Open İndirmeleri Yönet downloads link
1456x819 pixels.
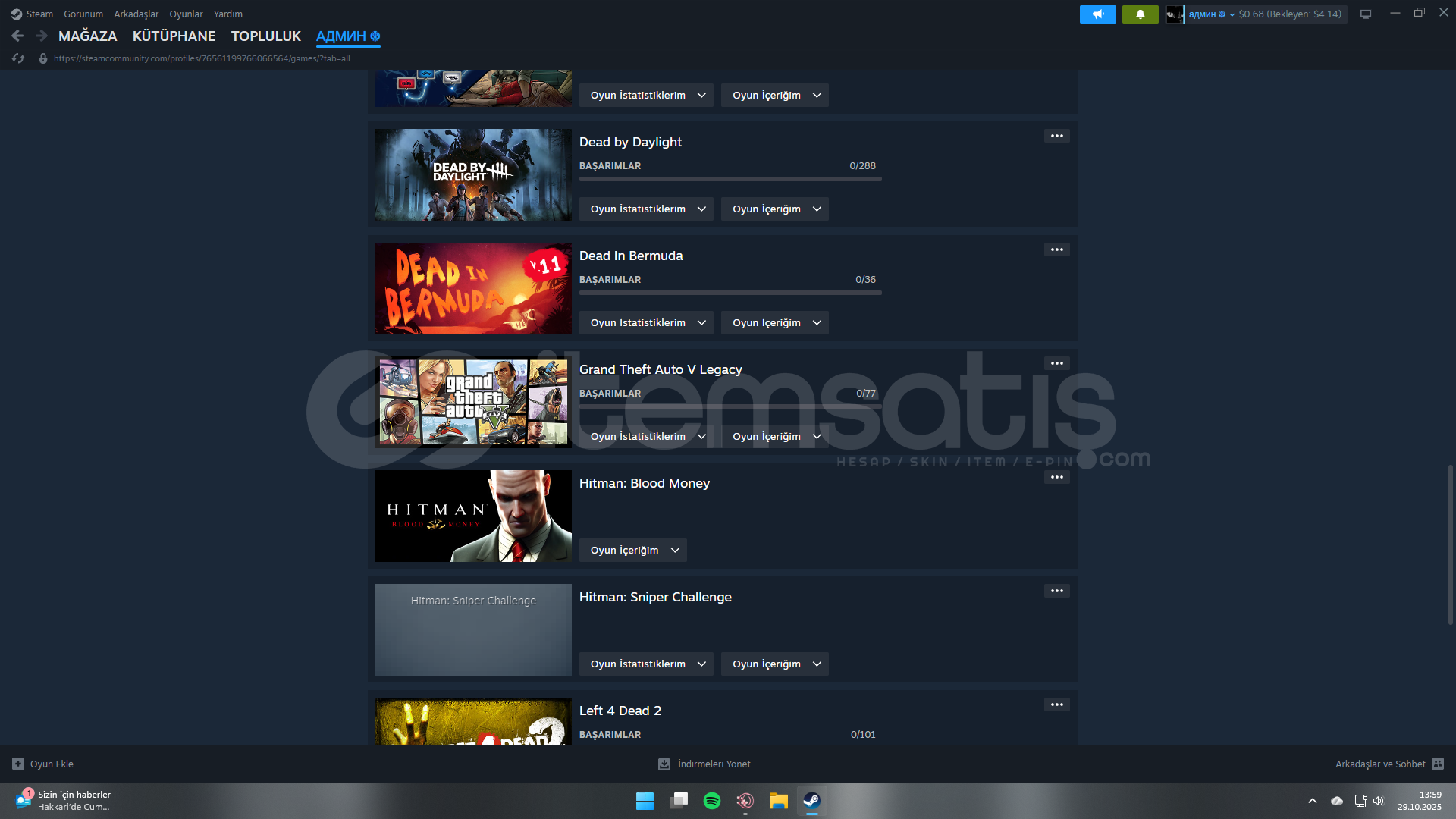(x=713, y=764)
